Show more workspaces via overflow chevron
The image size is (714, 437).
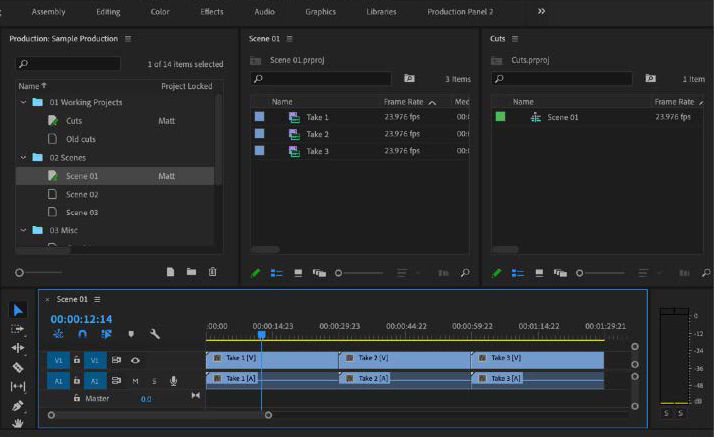click(541, 11)
